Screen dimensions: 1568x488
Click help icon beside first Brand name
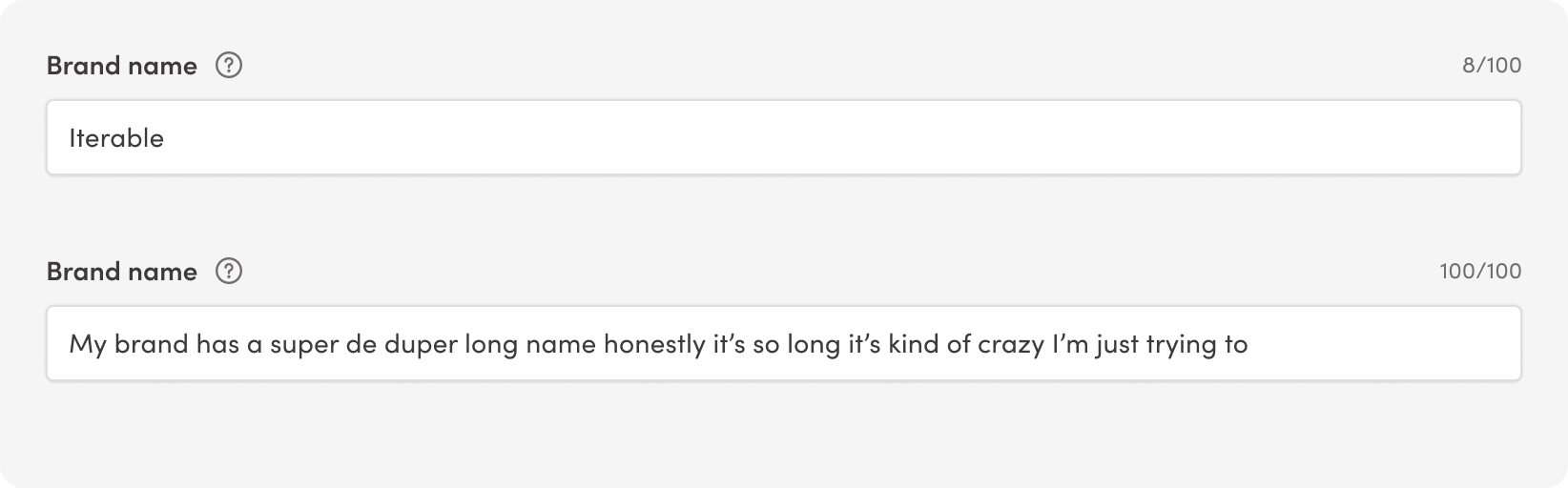tap(229, 66)
